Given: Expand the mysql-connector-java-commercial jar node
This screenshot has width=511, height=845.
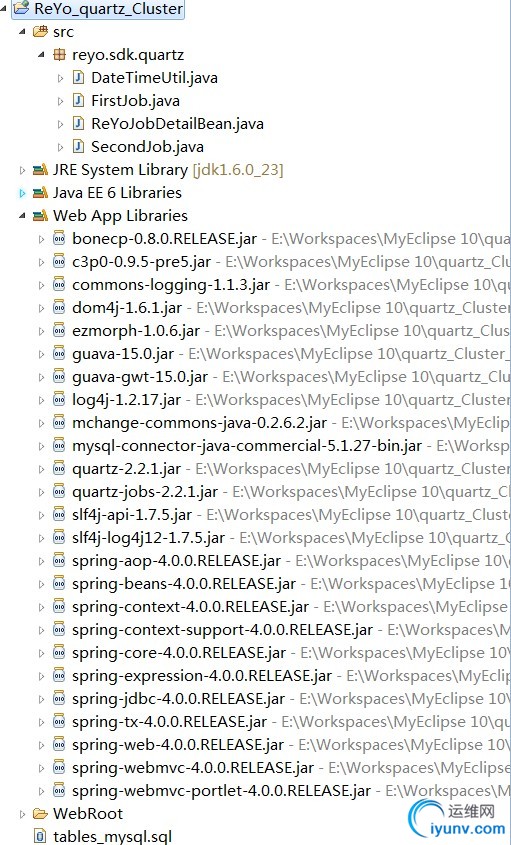Looking at the screenshot, I should point(42,446).
